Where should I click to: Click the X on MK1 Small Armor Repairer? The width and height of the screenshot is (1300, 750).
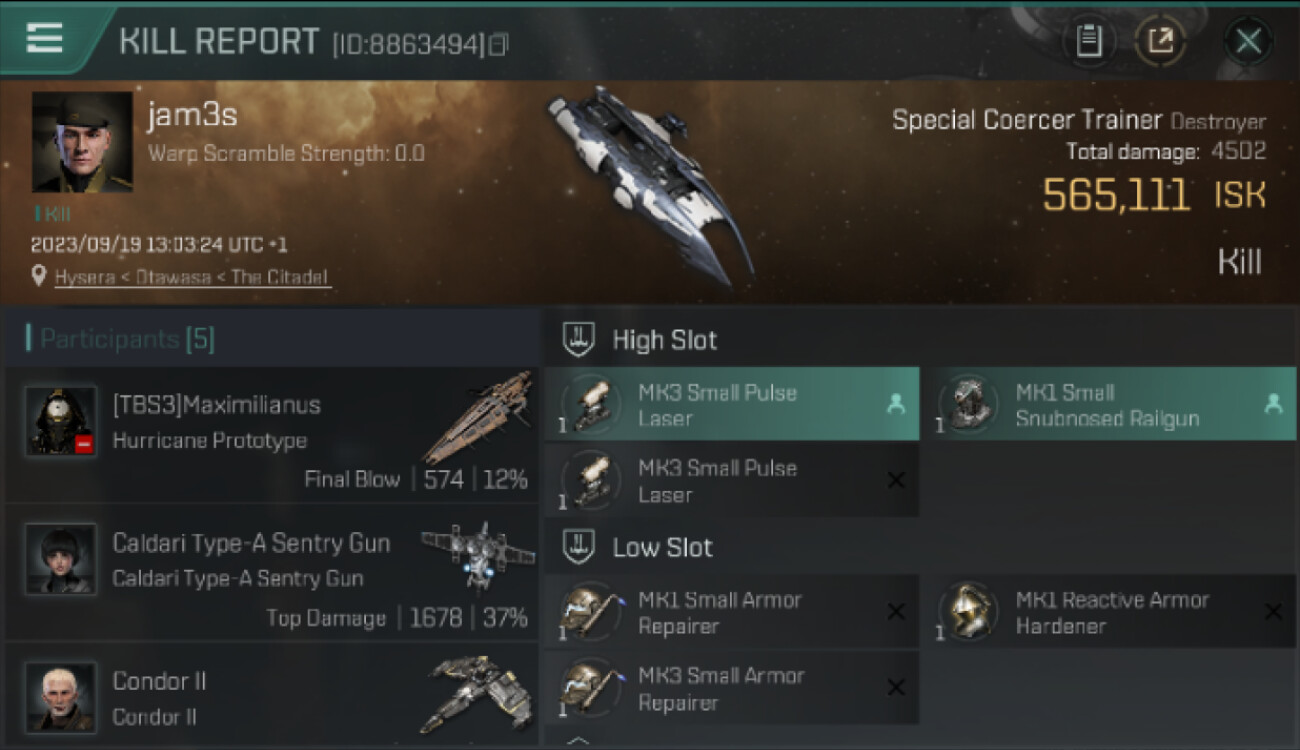pos(896,612)
